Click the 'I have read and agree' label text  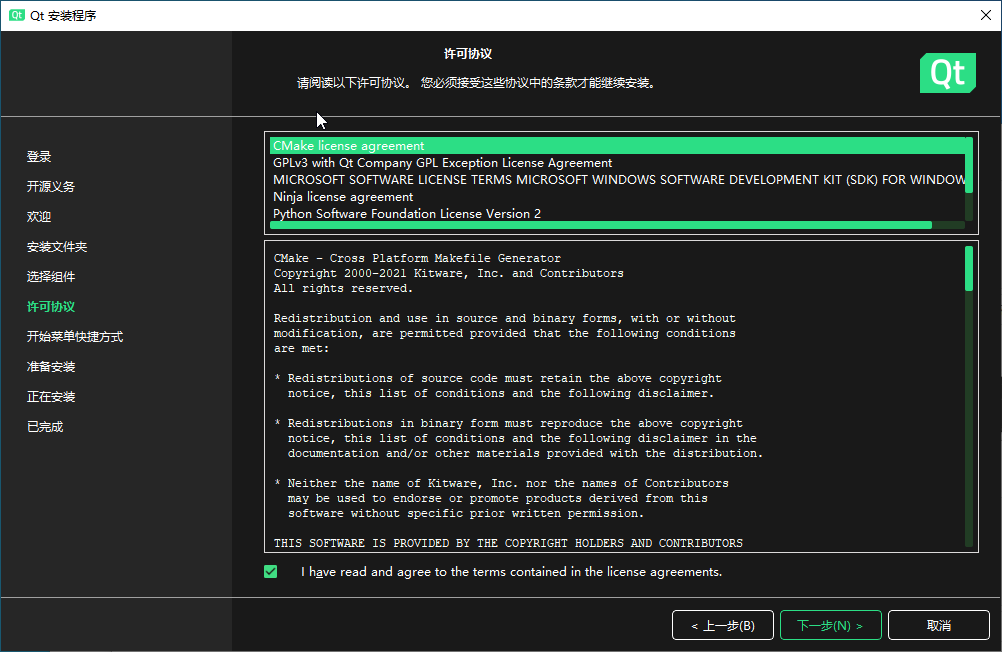click(511, 571)
